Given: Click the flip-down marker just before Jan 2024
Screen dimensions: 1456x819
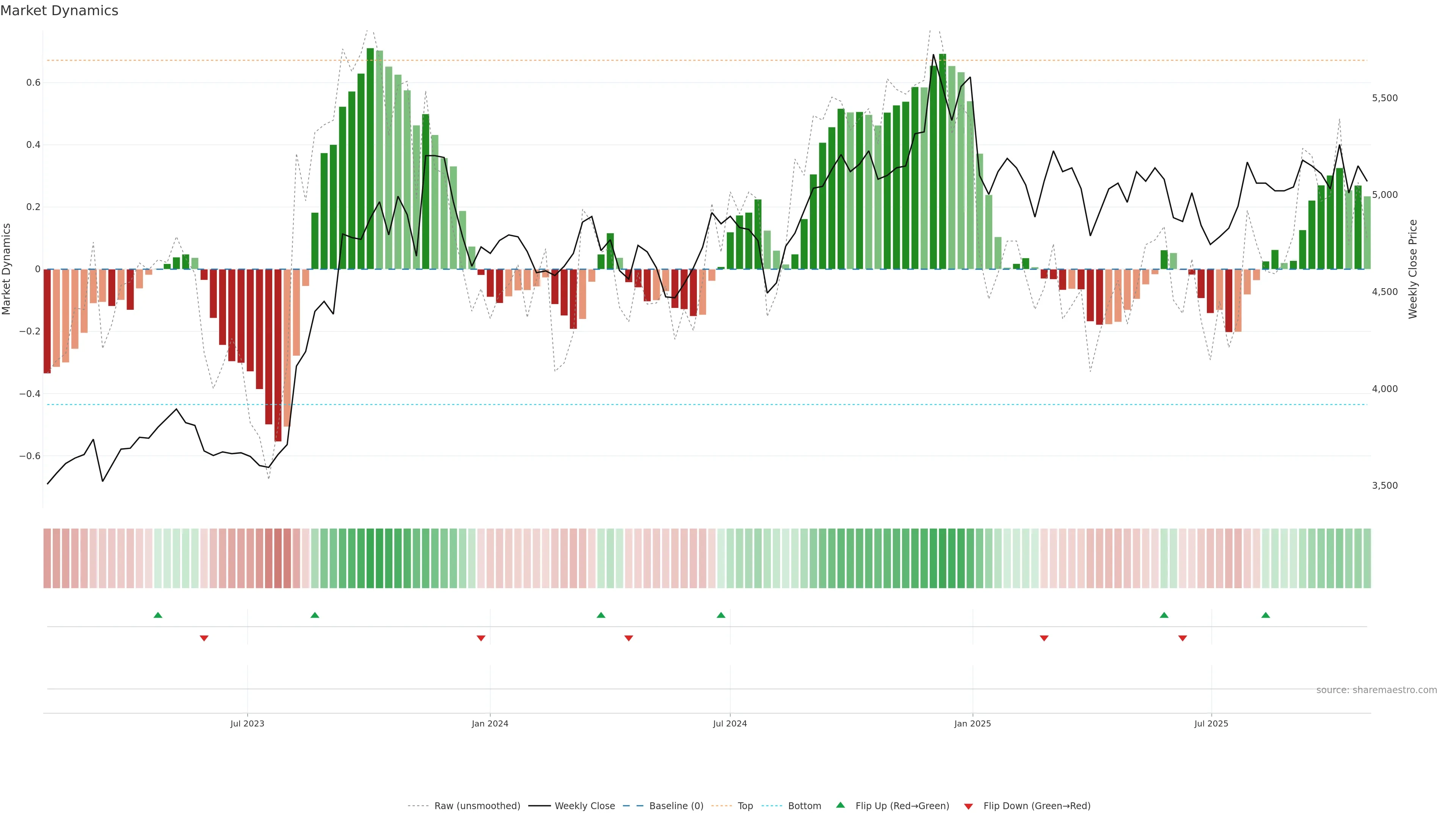Looking at the screenshot, I should pyautogui.click(x=481, y=638).
